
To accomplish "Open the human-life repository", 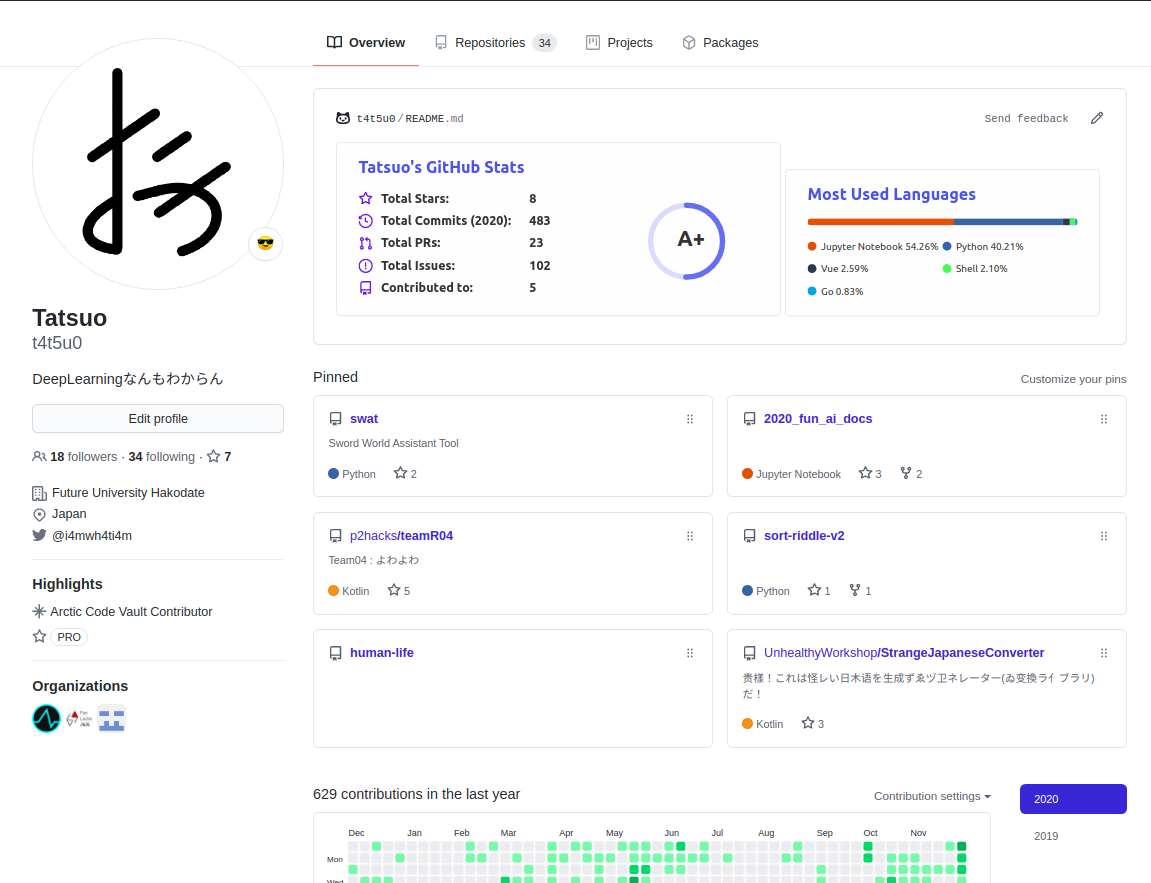I will [x=382, y=653].
